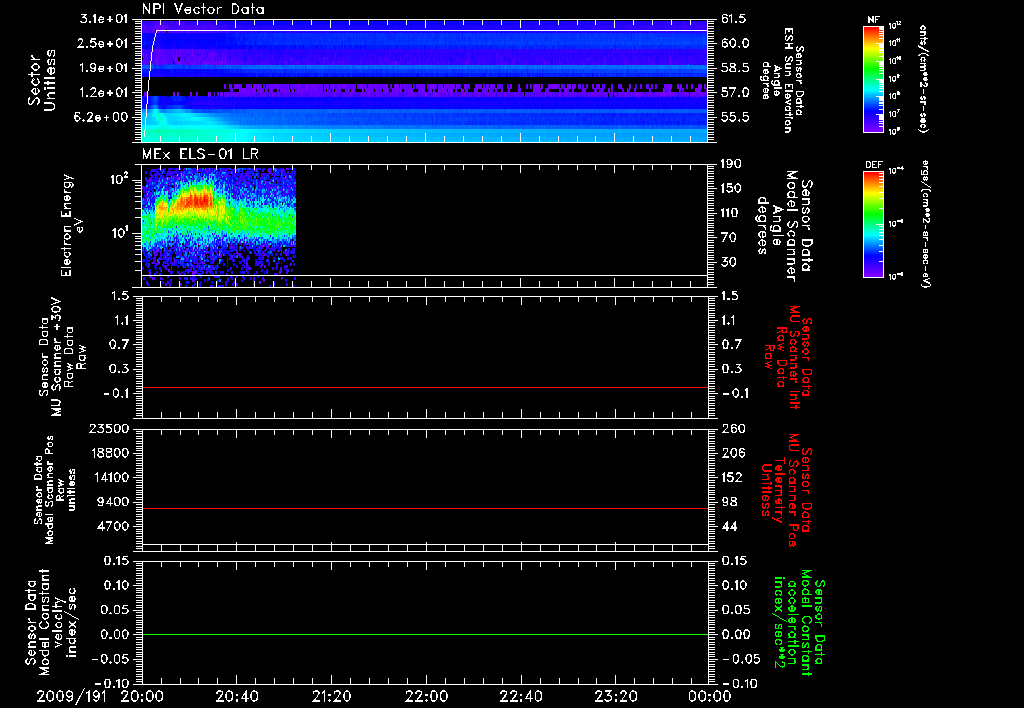Click the '1.9e+01' sector tick label
The width and height of the screenshot is (1024, 708).
(104, 68)
